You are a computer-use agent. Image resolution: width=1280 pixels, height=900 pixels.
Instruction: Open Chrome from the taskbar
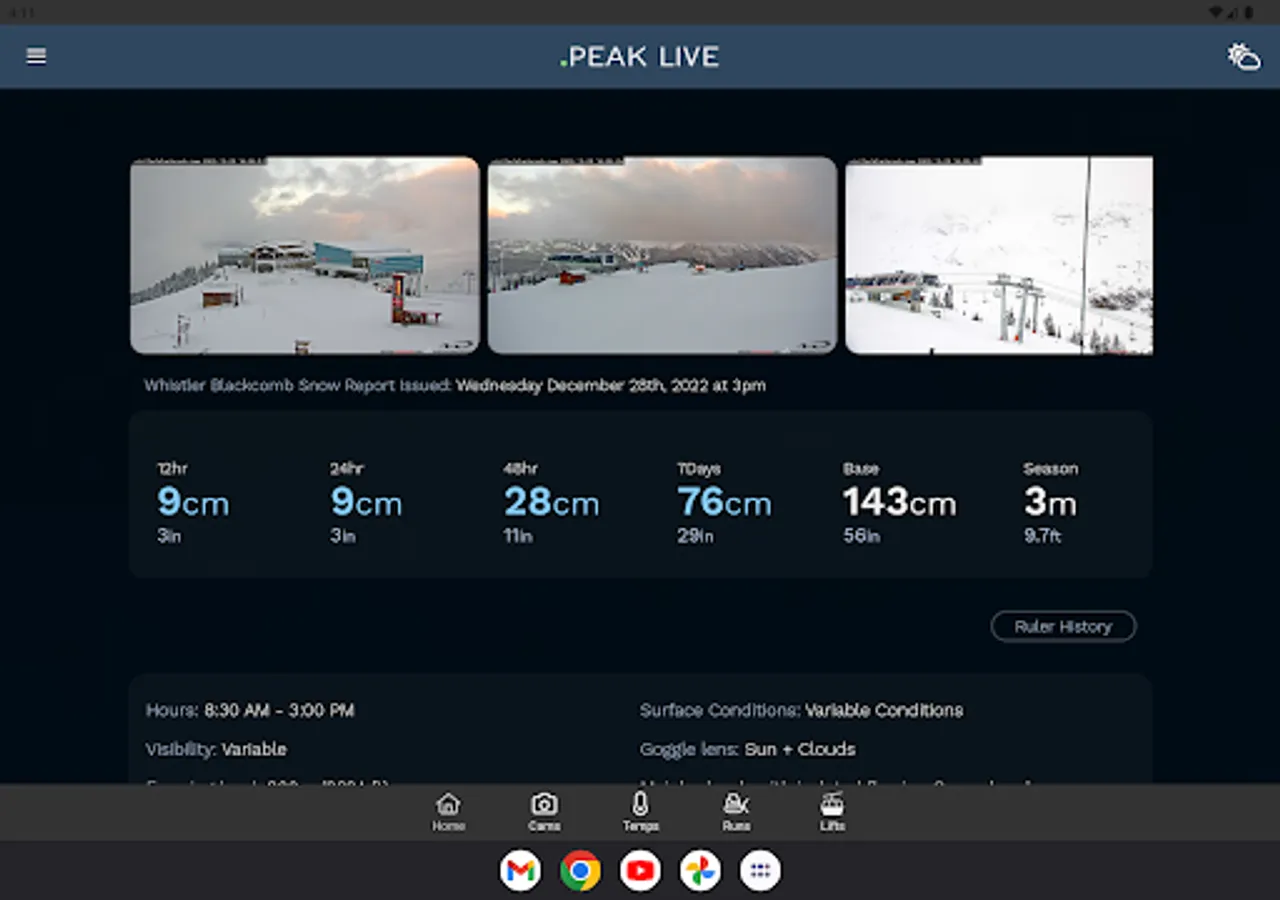pyautogui.click(x=580, y=871)
